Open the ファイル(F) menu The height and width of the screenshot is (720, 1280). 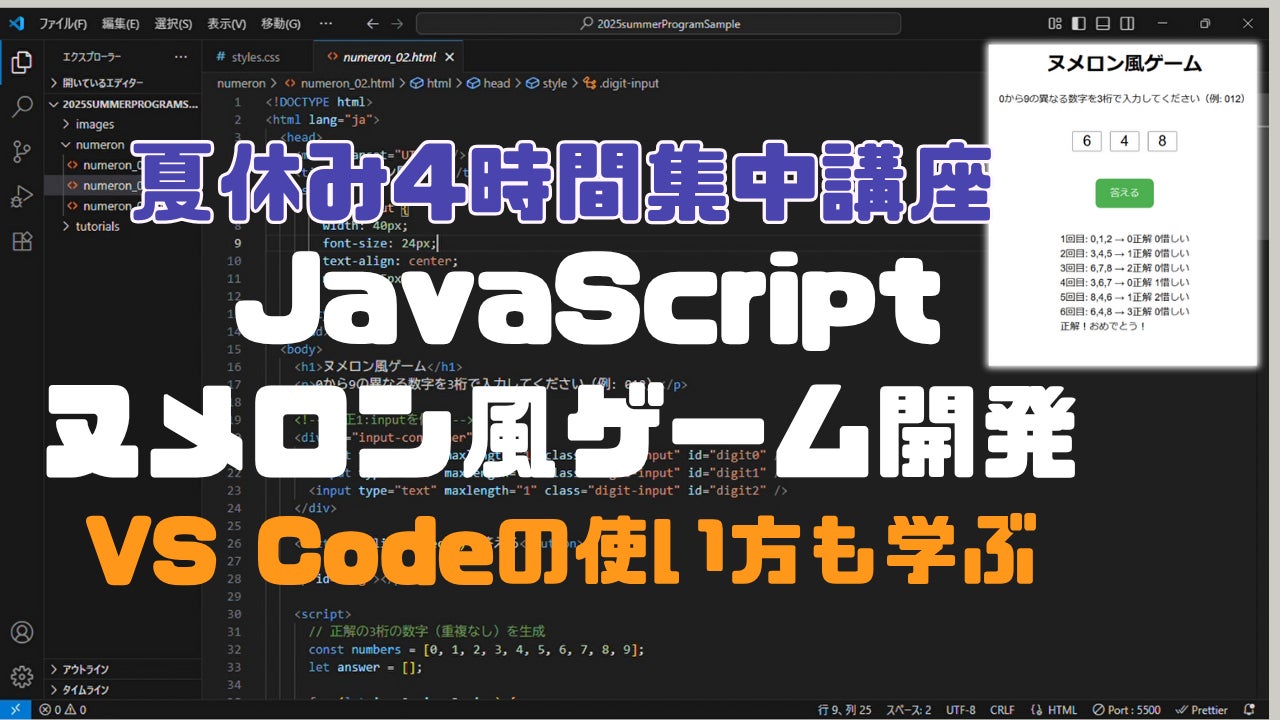tap(63, 23)
